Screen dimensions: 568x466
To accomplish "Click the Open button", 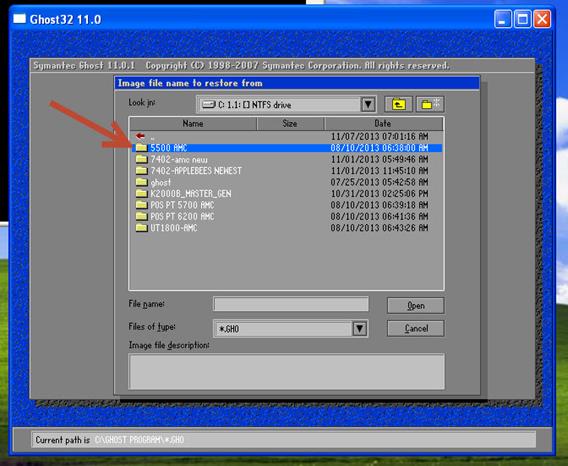I will click(415, 306).
